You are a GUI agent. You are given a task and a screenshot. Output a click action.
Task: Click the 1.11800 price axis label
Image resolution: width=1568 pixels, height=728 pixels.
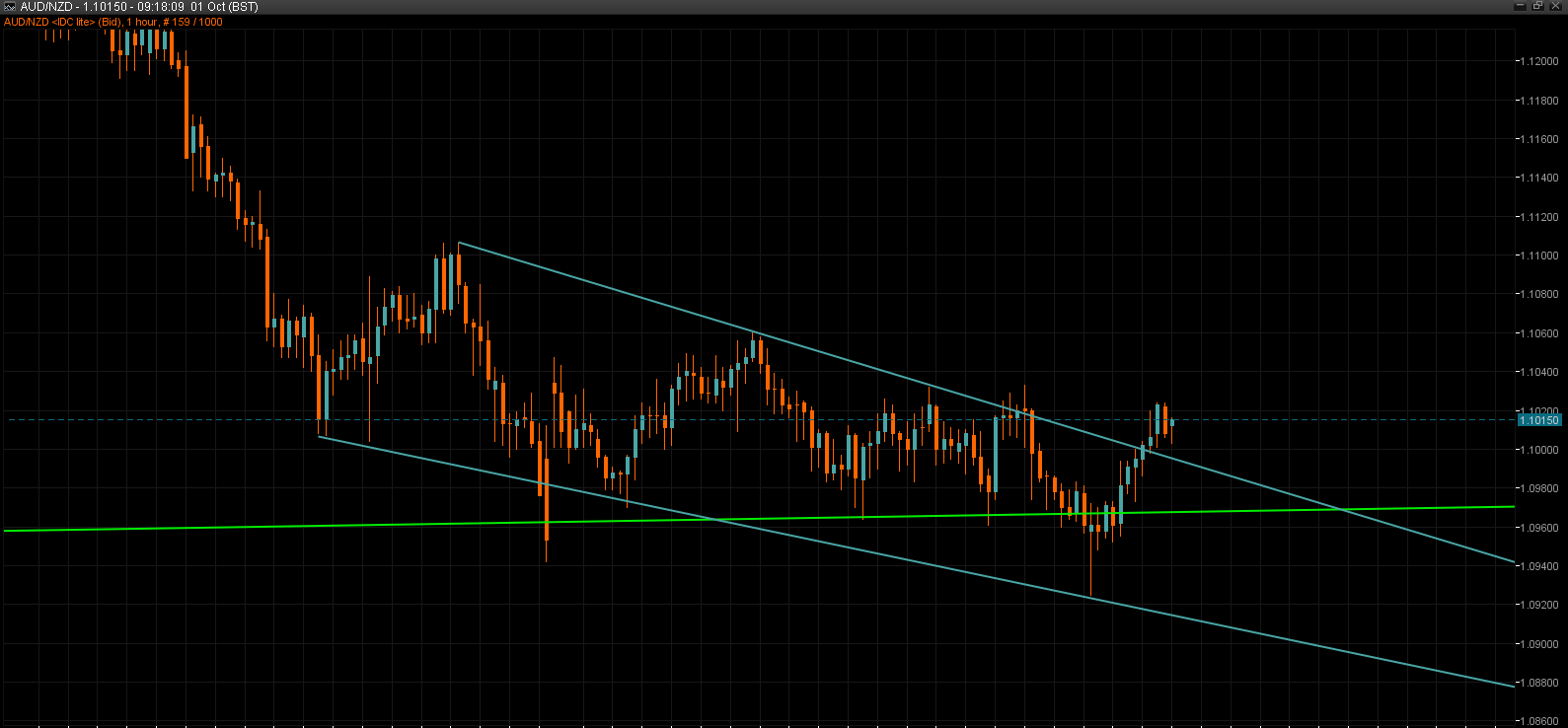coord(1539,101)
